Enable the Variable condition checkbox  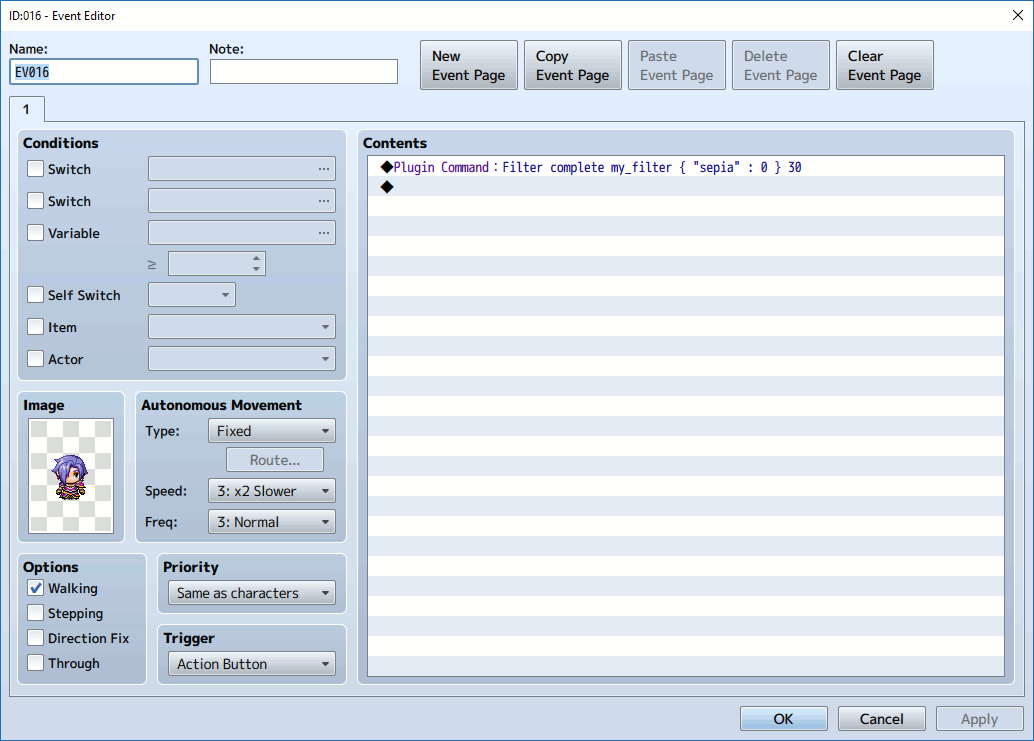click(36, 233)
